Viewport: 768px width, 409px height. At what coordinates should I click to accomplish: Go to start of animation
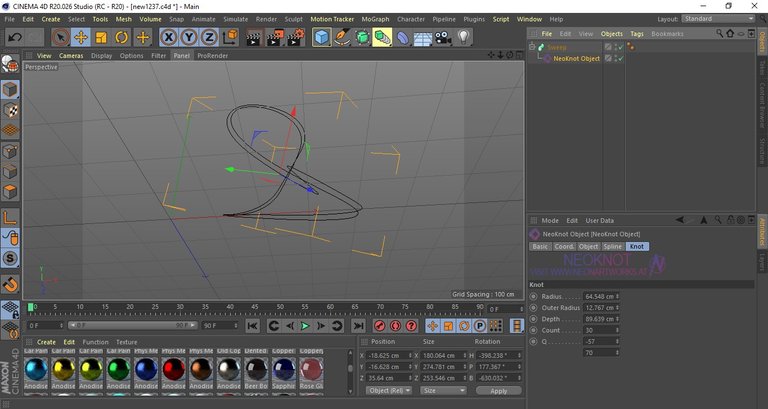pyautogui.click(x=252, y=326)
